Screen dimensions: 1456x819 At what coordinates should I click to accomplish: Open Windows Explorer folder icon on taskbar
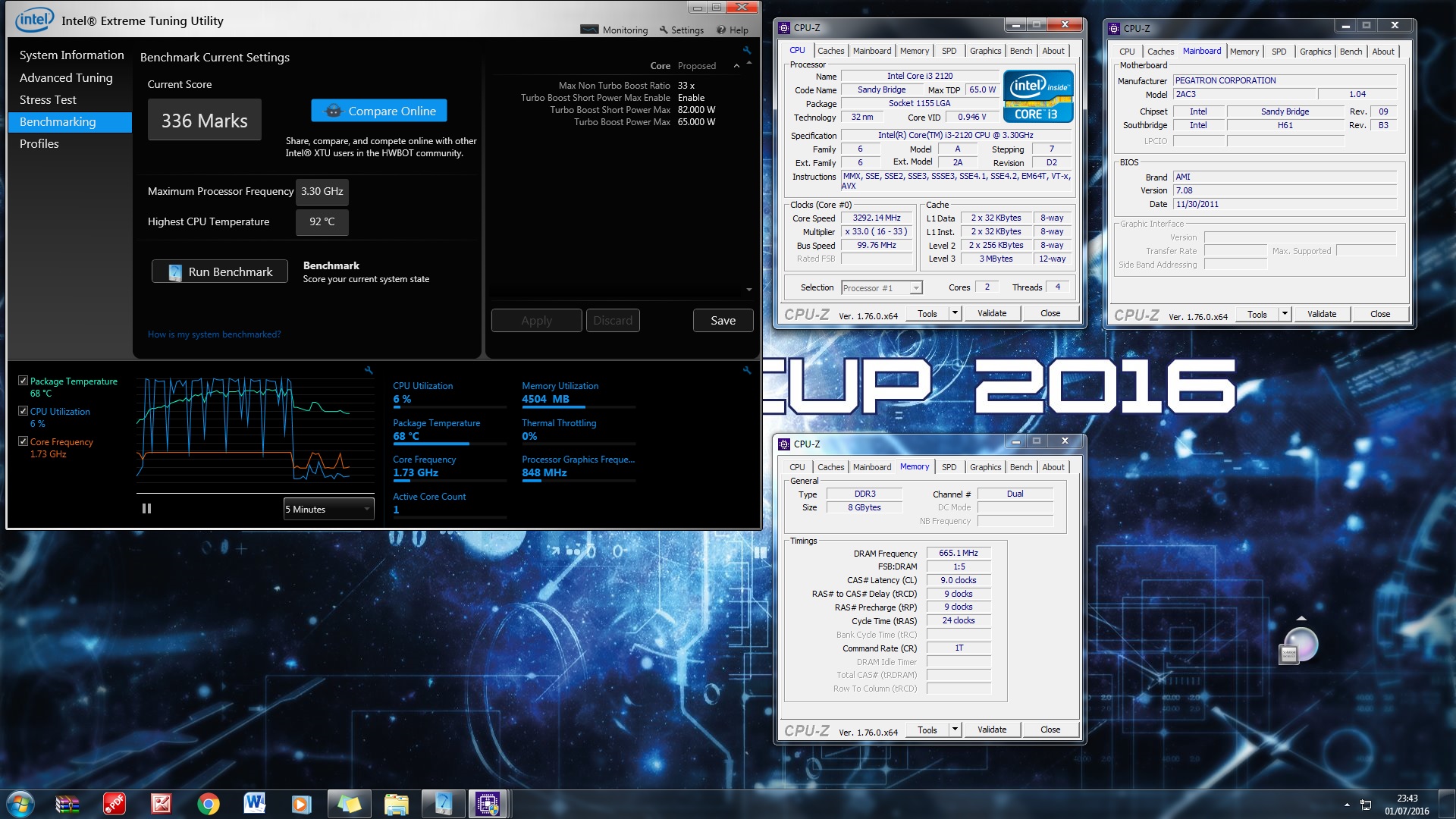[x=396, y=804]
